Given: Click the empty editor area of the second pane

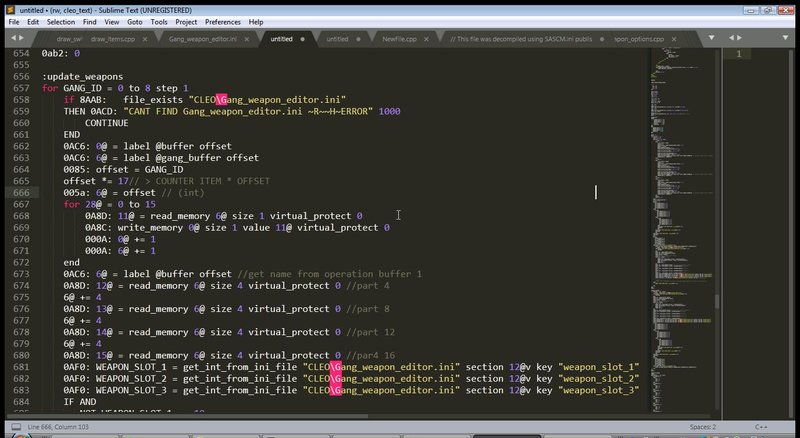Looking at the screenshot, I should [x=758, y=235].
